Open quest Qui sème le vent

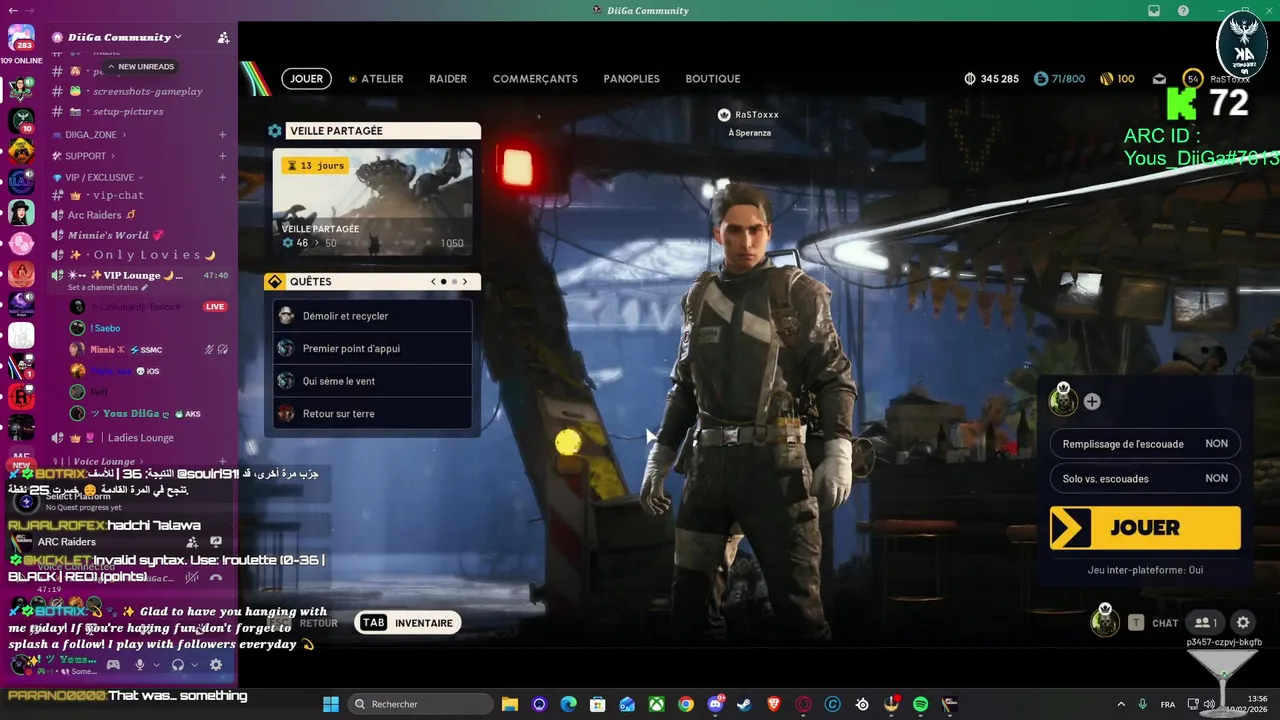(372, 381)
